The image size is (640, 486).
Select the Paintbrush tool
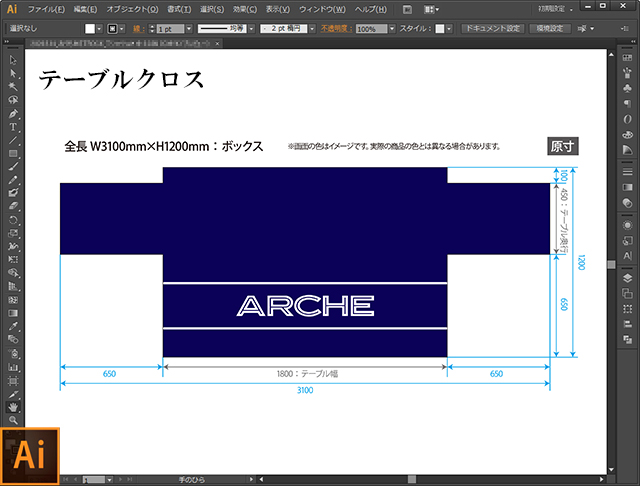click(13, 166)
